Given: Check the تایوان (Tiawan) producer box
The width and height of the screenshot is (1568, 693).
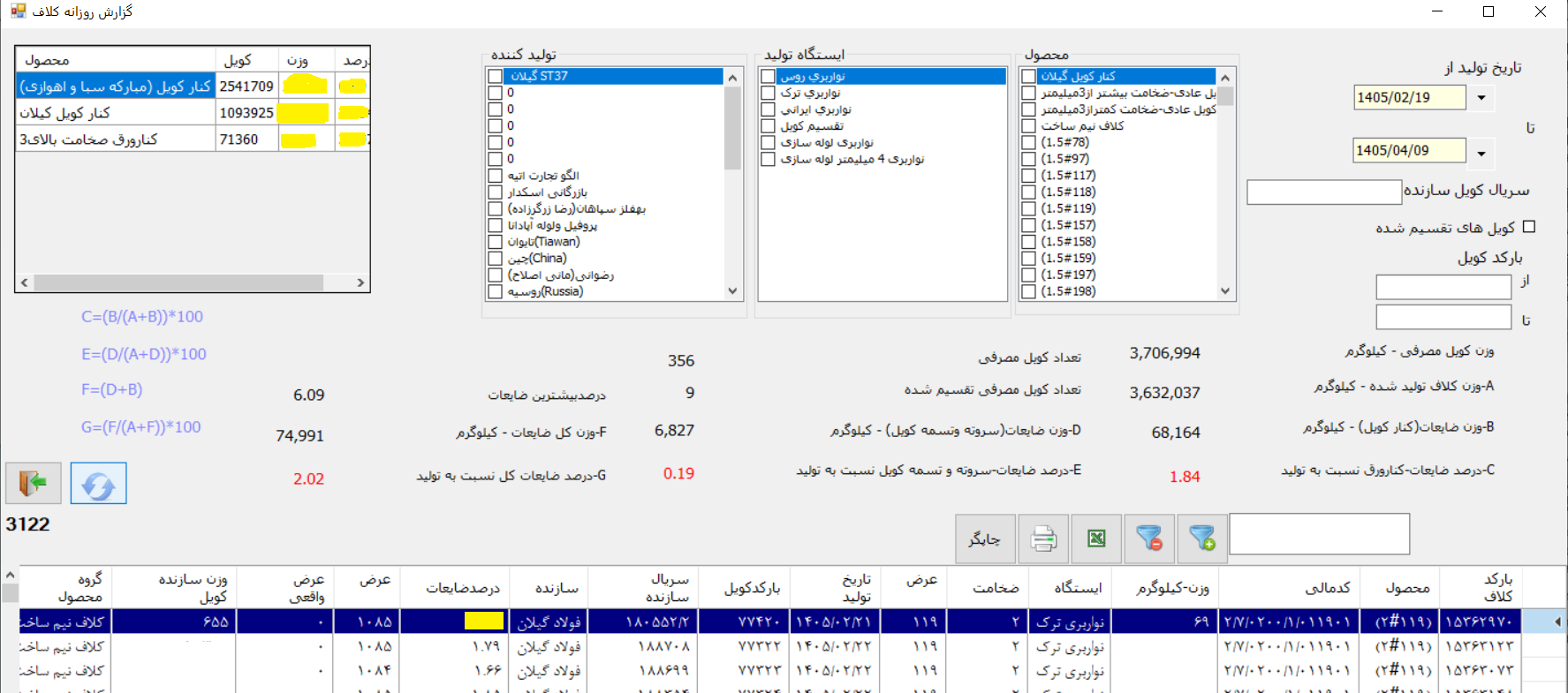Looking at the screenshot, I should [496, 242].
